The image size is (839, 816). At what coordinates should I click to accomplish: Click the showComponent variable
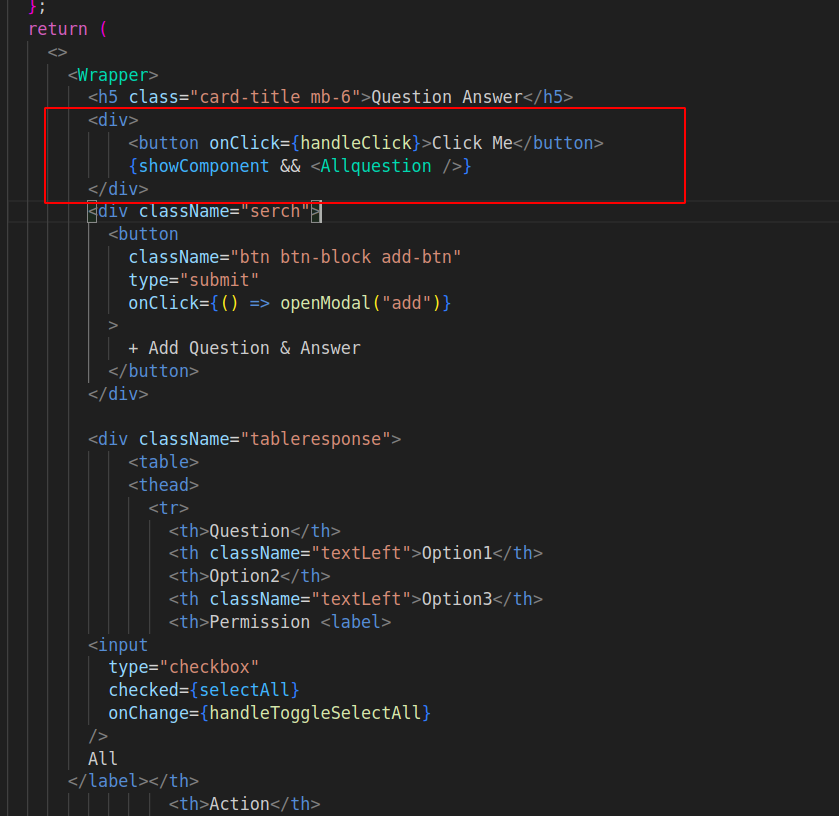click(x=204, y=166)
